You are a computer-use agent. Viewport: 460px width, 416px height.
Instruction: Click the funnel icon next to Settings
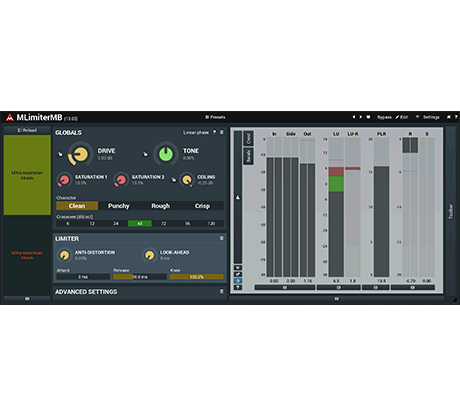click(x=417, y=117)
